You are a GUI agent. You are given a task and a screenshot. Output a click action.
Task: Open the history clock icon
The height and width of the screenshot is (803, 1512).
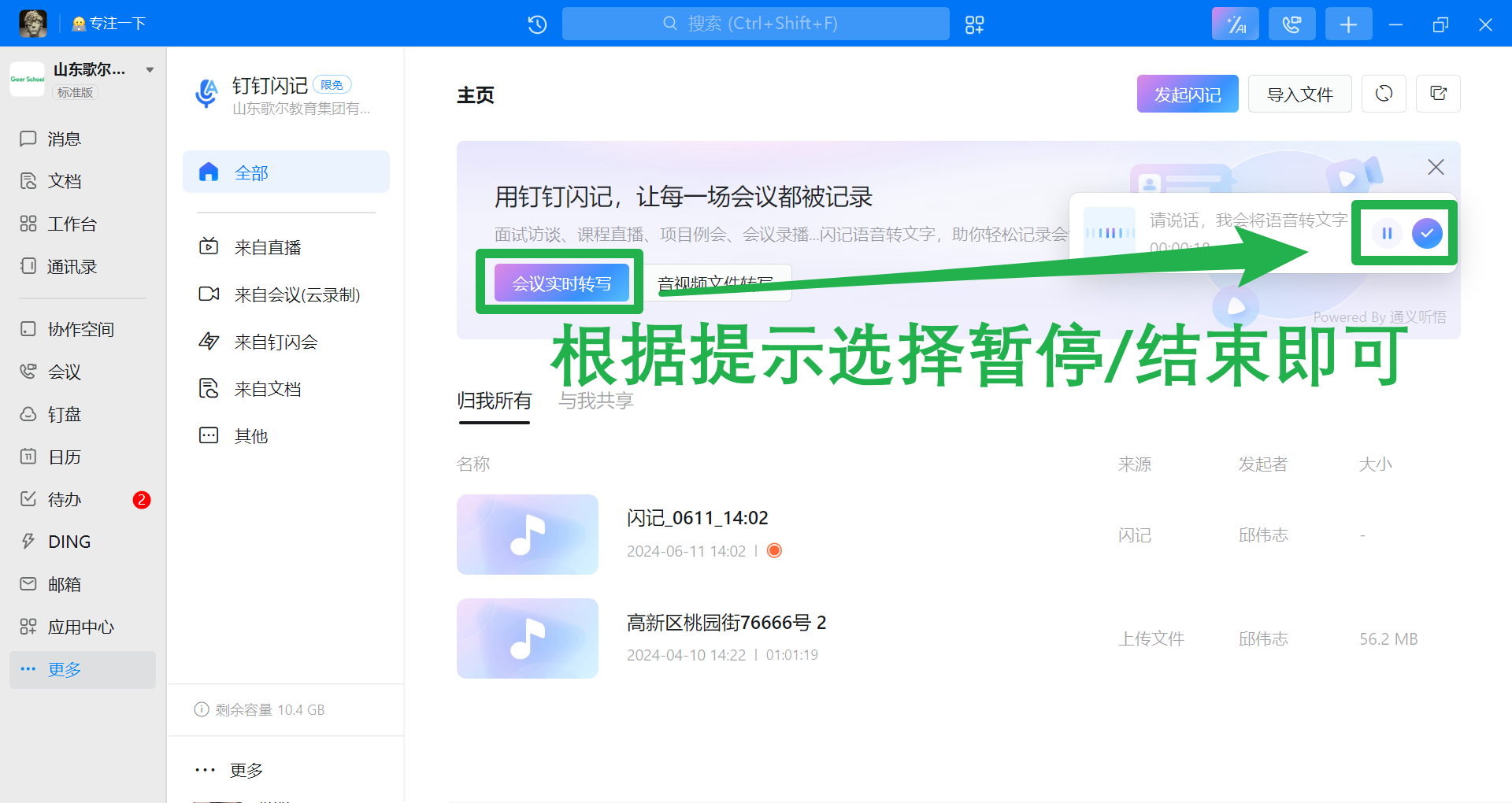click(x=537, y=24)
